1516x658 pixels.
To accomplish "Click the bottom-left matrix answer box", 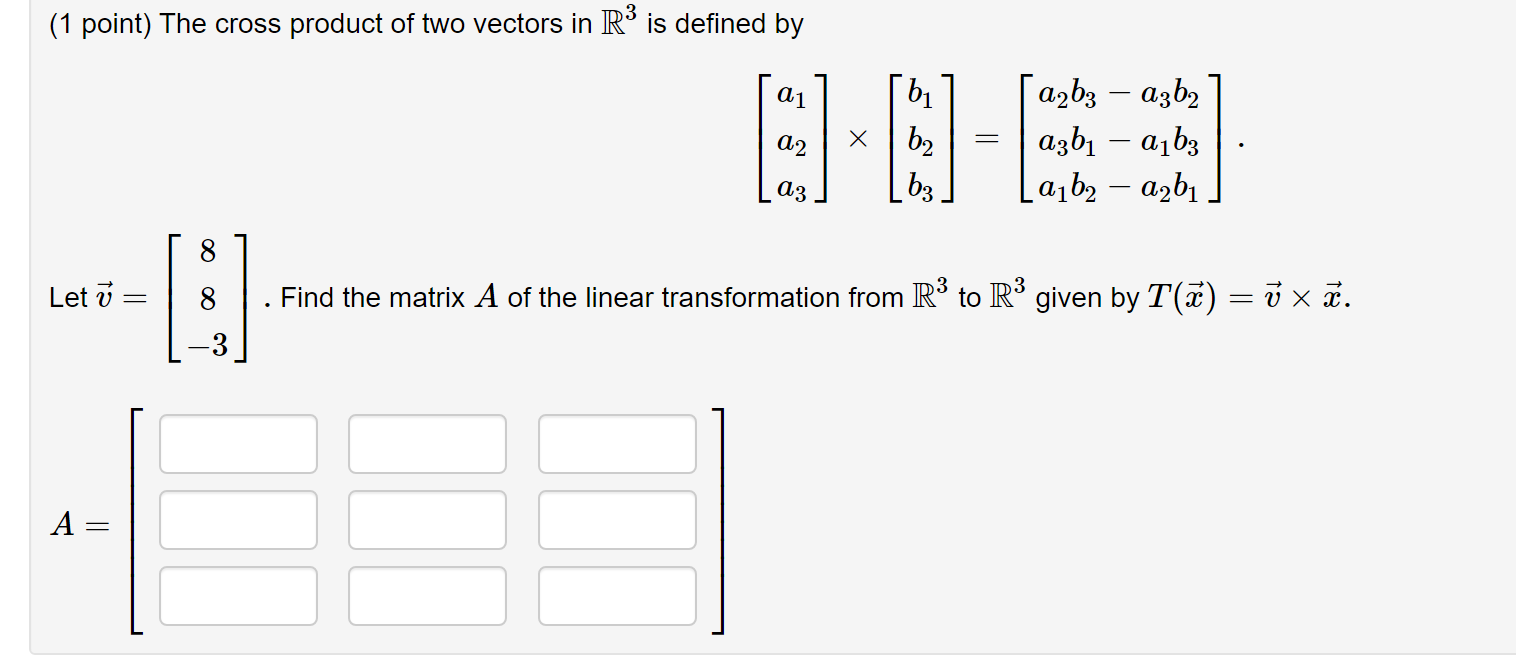I will [237, 595].
